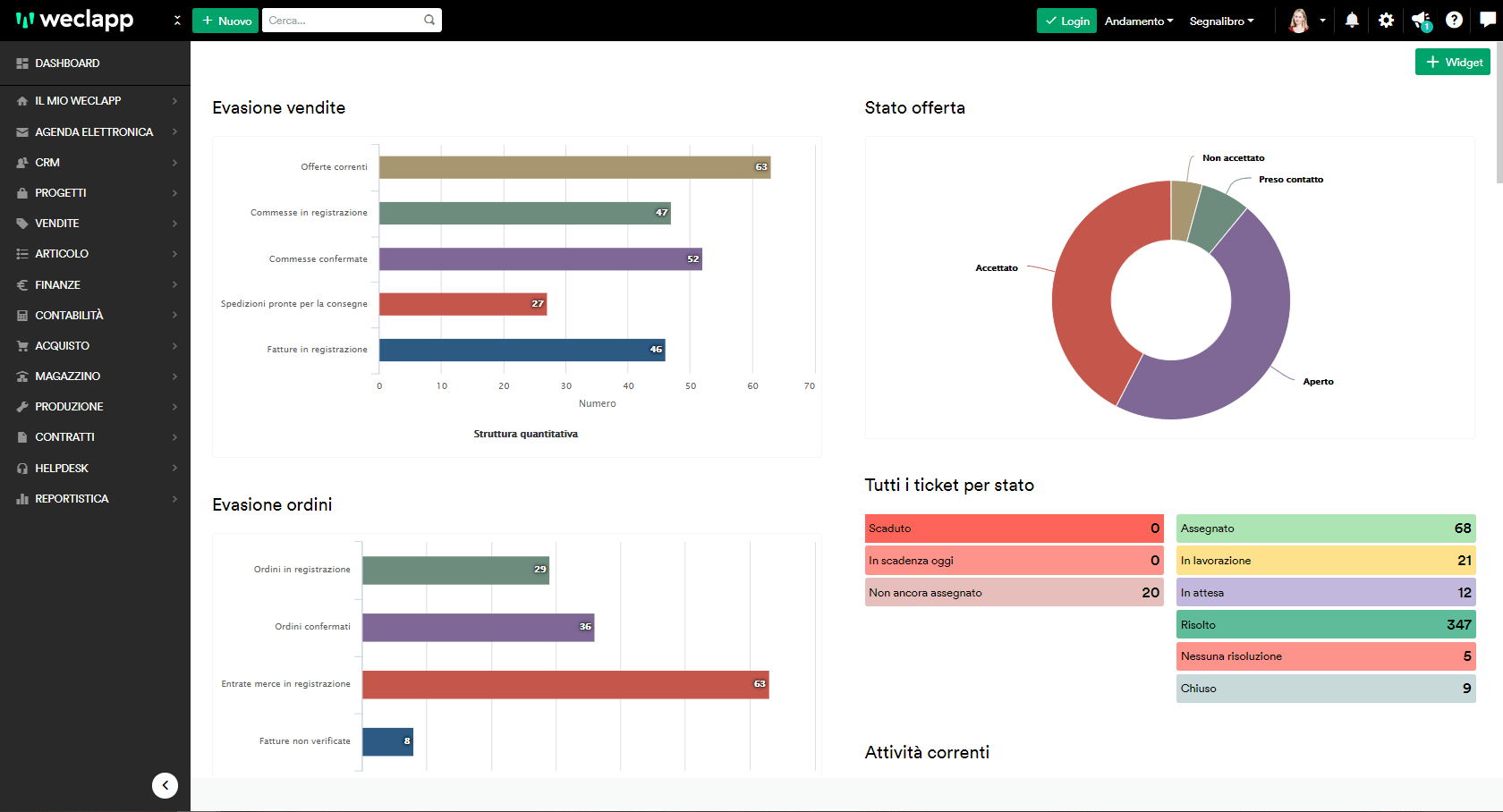Click the user avatar picture

[x=1299, y=20]
